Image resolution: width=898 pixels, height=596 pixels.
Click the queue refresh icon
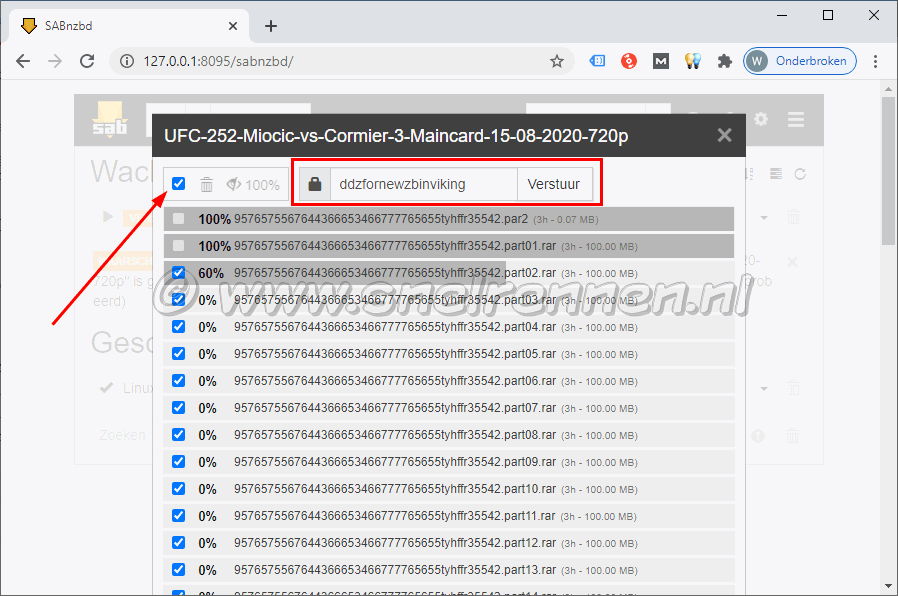point(800,173)
